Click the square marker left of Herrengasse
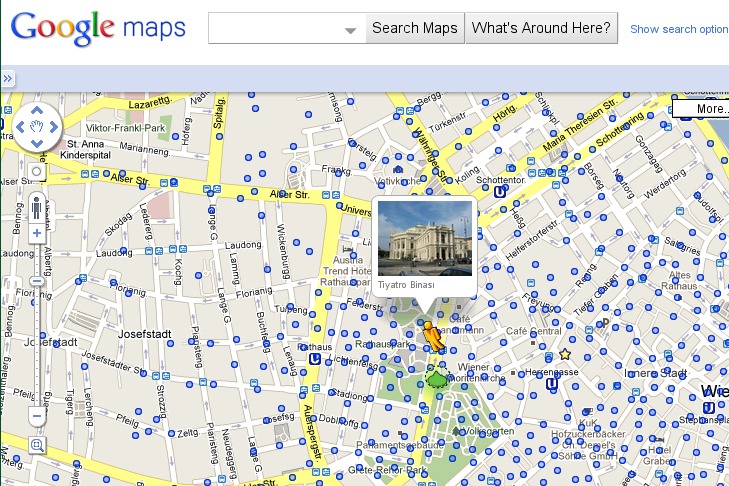Screen dimensions: 729x486 (x=513, y=373)
